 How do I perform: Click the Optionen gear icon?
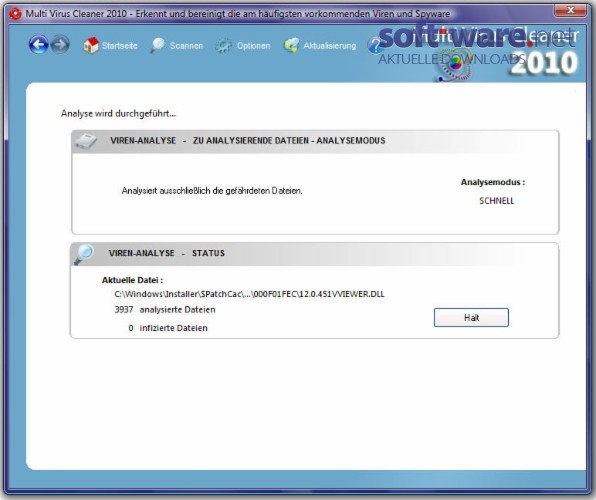tap(224, 46)
